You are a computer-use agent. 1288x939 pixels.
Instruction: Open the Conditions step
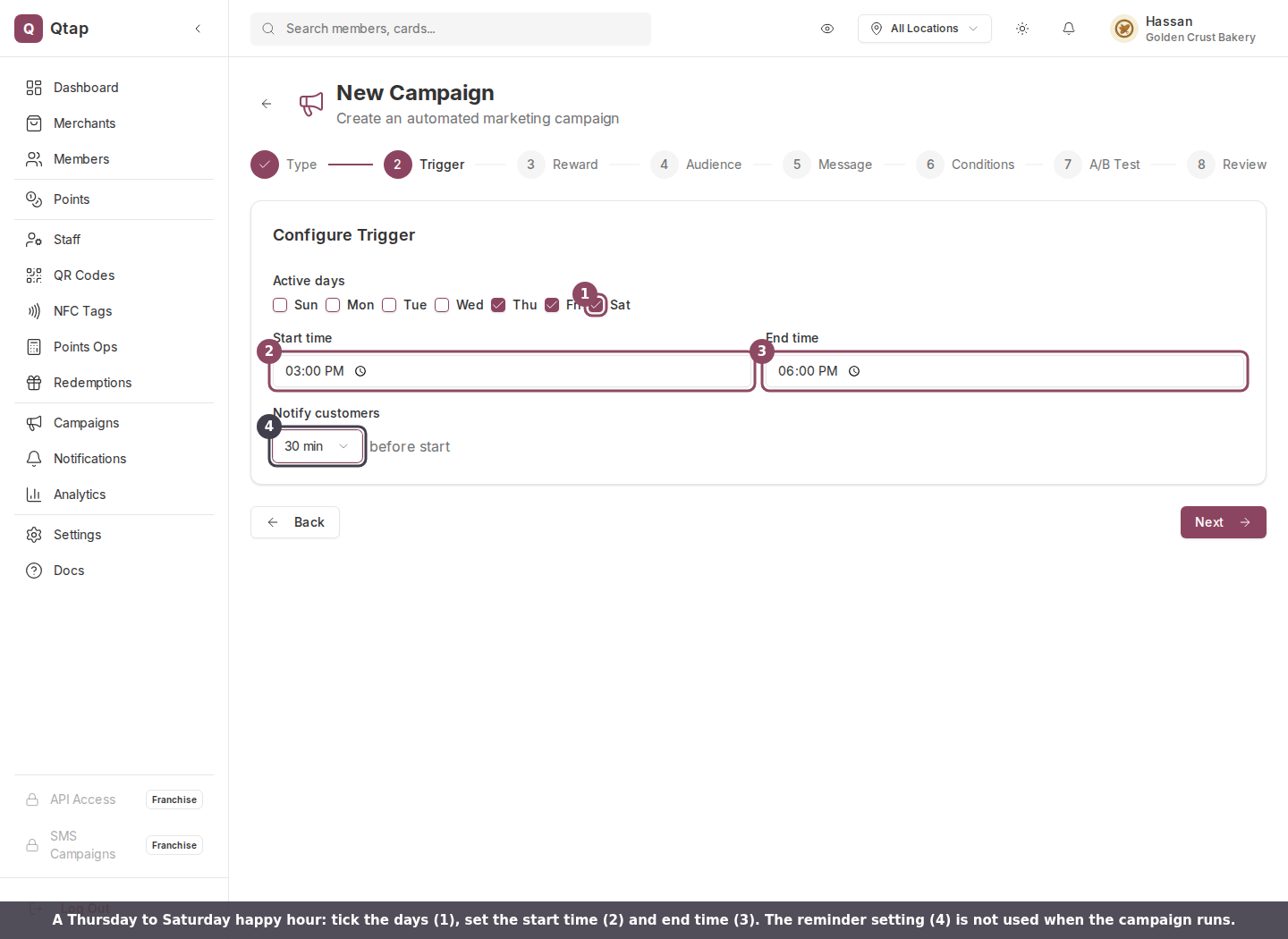(x=965, y=165)
